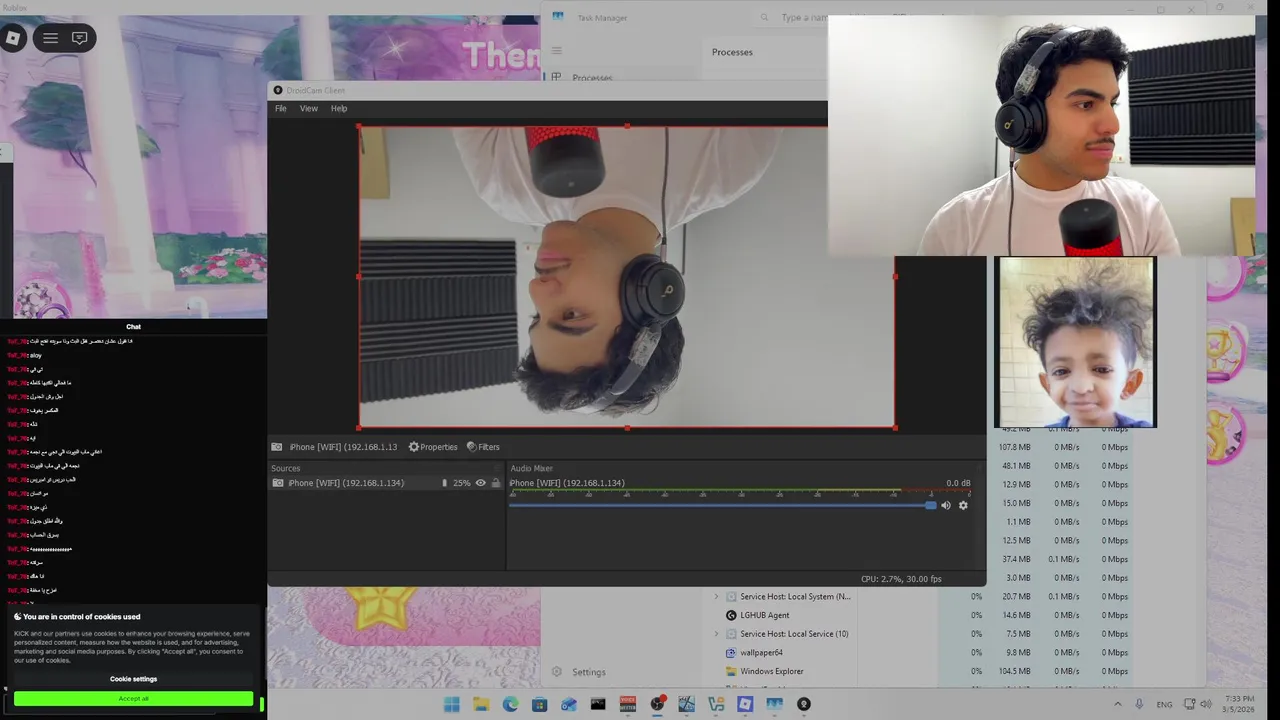
Task: Click the Task Manager Settings gear icon
Action: (x=557, y=672)
